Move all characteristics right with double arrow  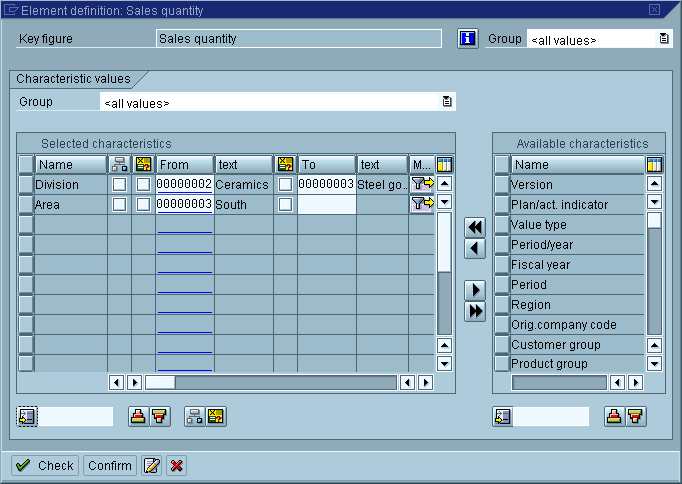pos(475,311)
